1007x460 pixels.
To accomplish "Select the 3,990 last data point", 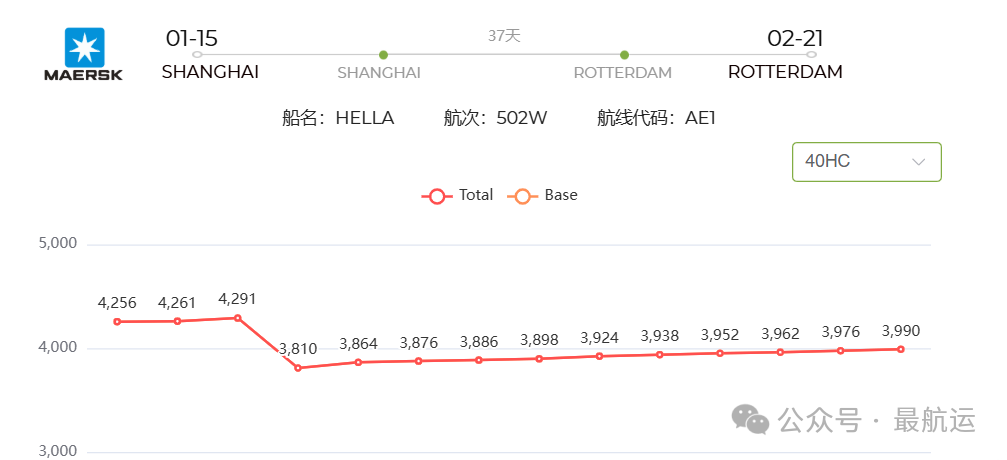I will pos(901,349).
